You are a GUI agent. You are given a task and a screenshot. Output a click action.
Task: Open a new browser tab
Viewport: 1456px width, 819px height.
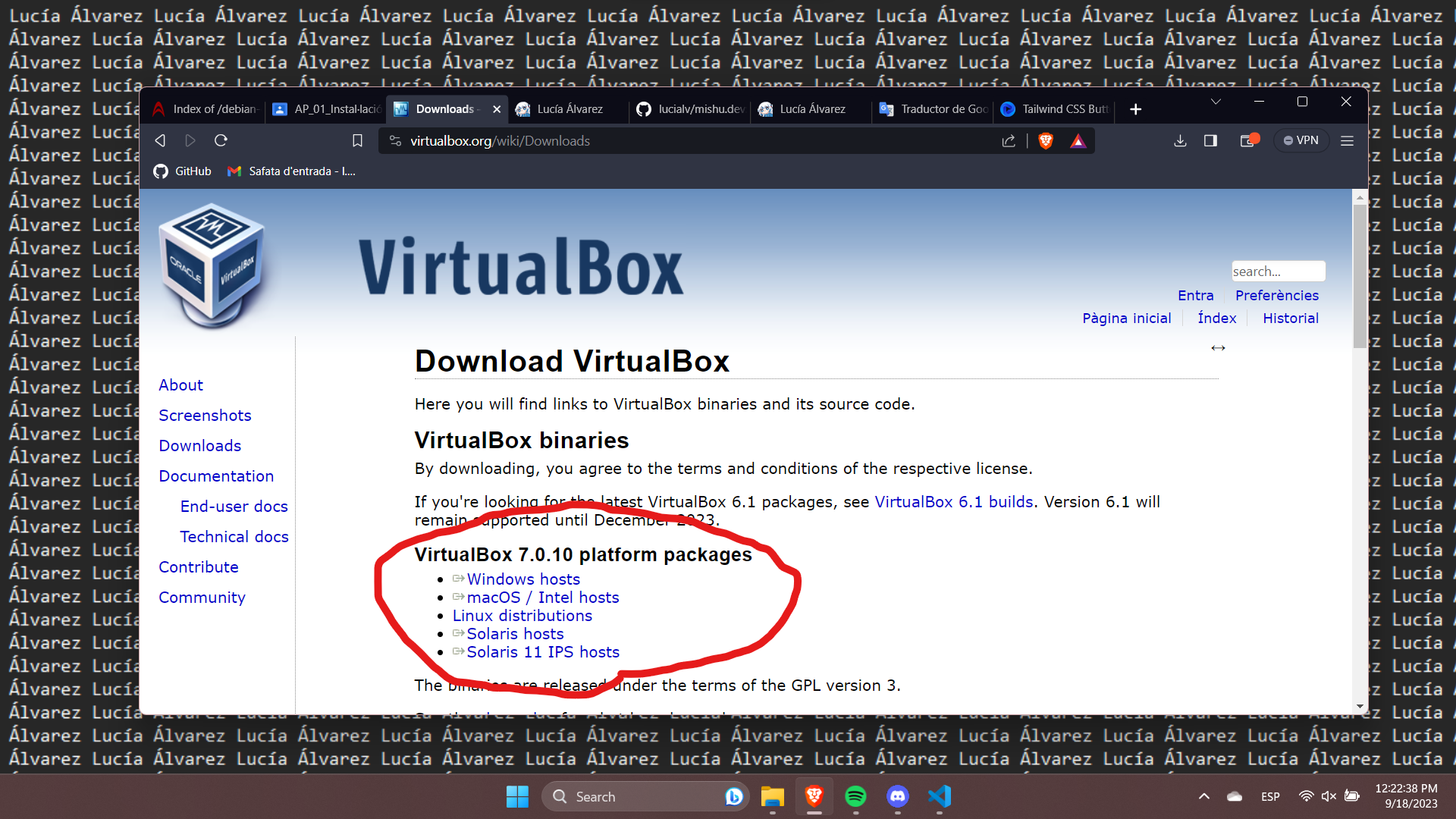(x=1135, y=108)
